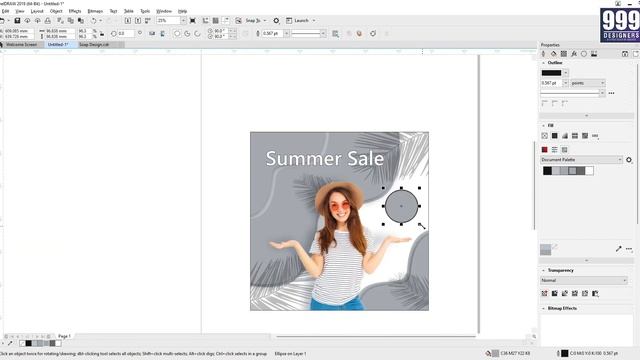Collapse the Bitmap Effects section
The height and width of the screenshot is (360, 640).
pos(543,308)
